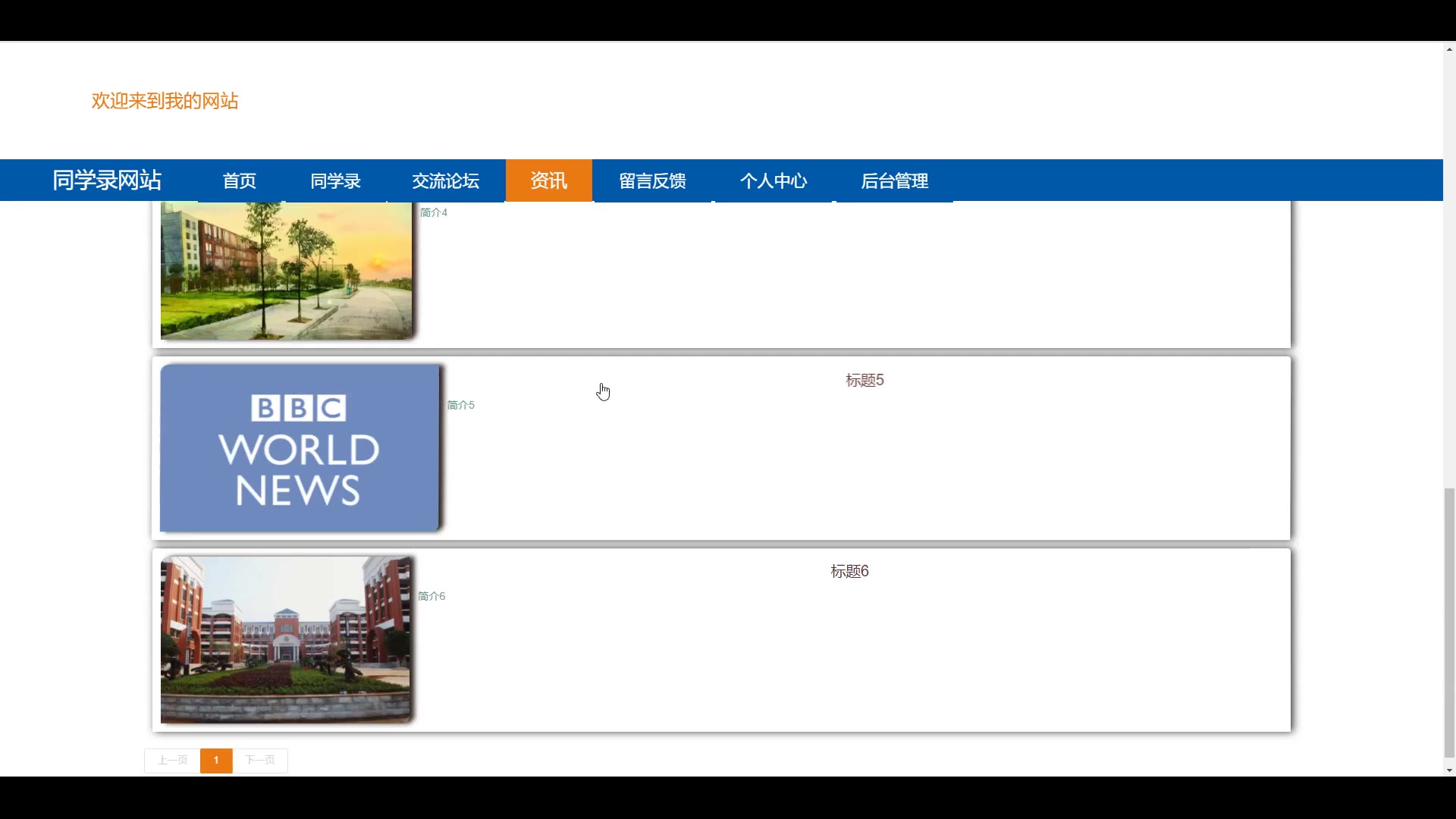Open the article titled 标题6
The image size is (1456, 819).
click(849, 571)
